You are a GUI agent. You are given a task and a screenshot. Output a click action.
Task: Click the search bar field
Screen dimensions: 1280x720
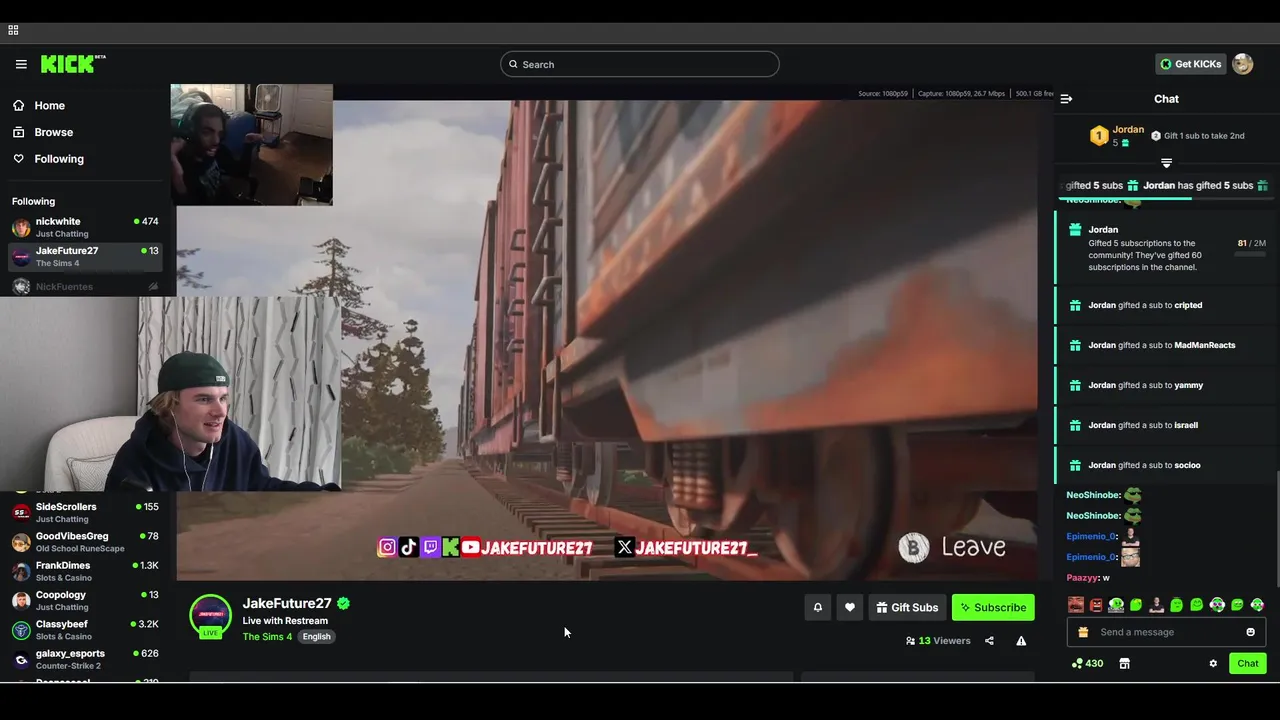click(640, 64)
